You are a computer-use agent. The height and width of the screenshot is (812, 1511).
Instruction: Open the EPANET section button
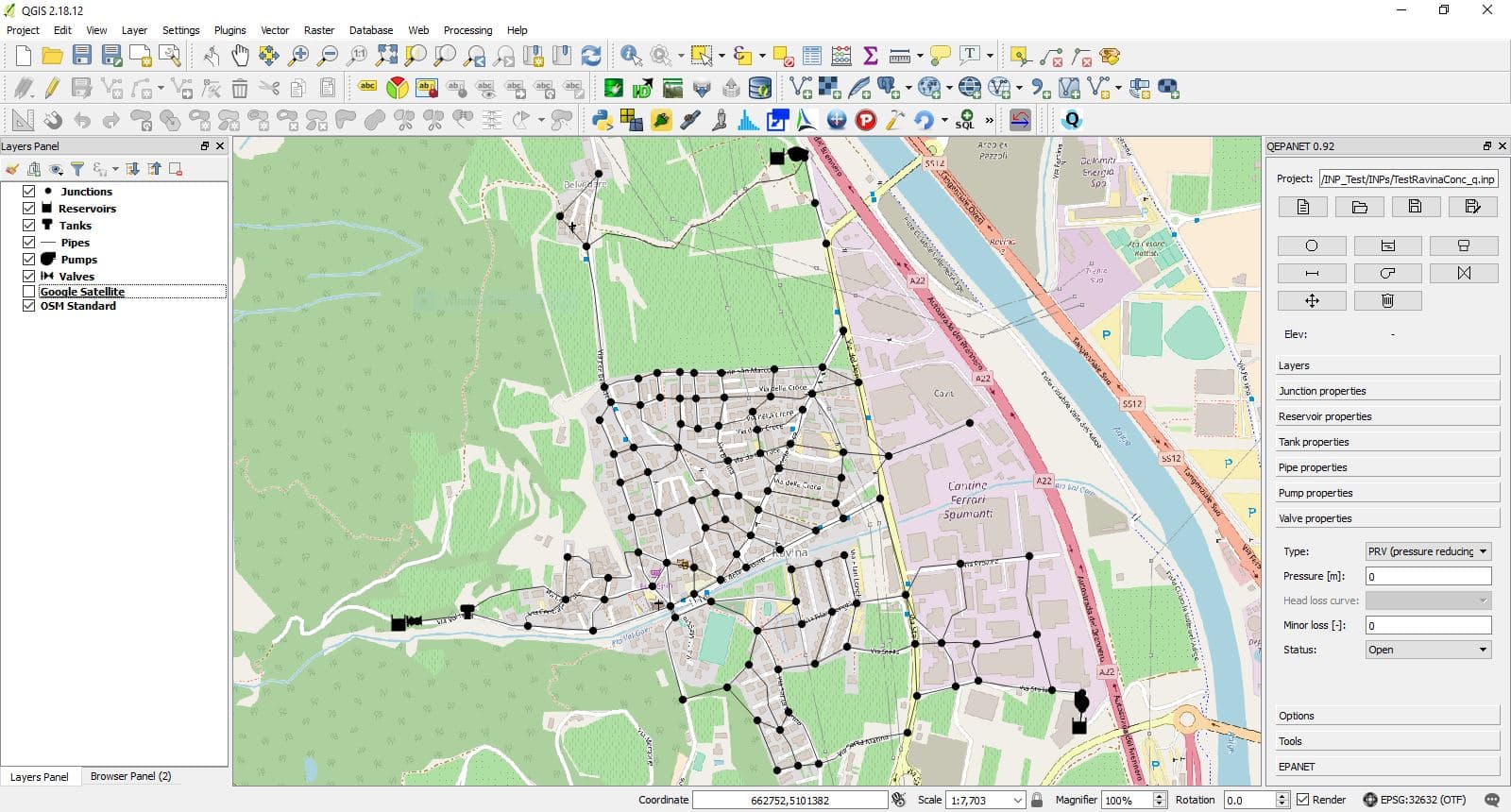(1386, 767)
